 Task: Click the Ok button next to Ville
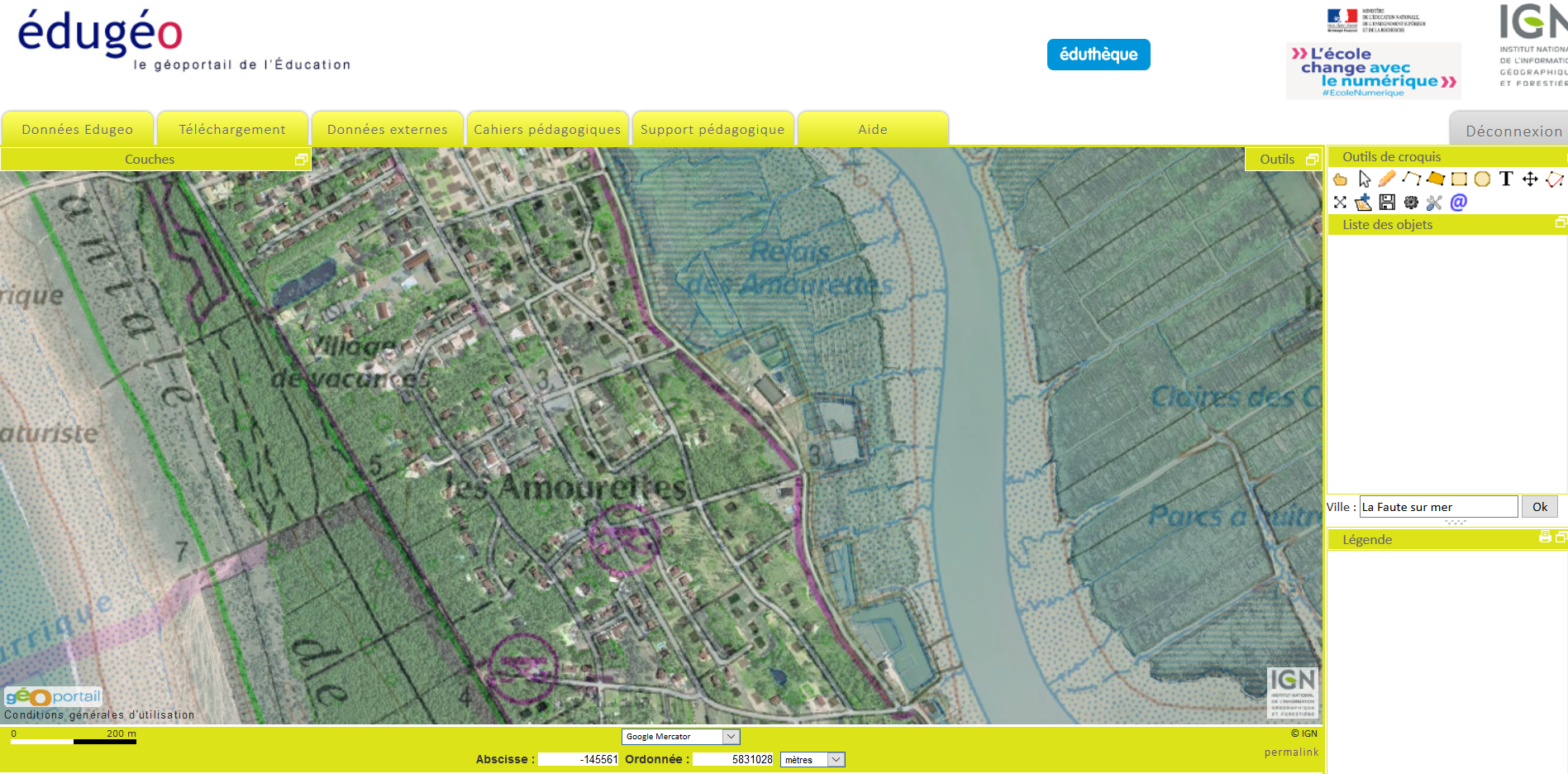(x=1539, y=507)
